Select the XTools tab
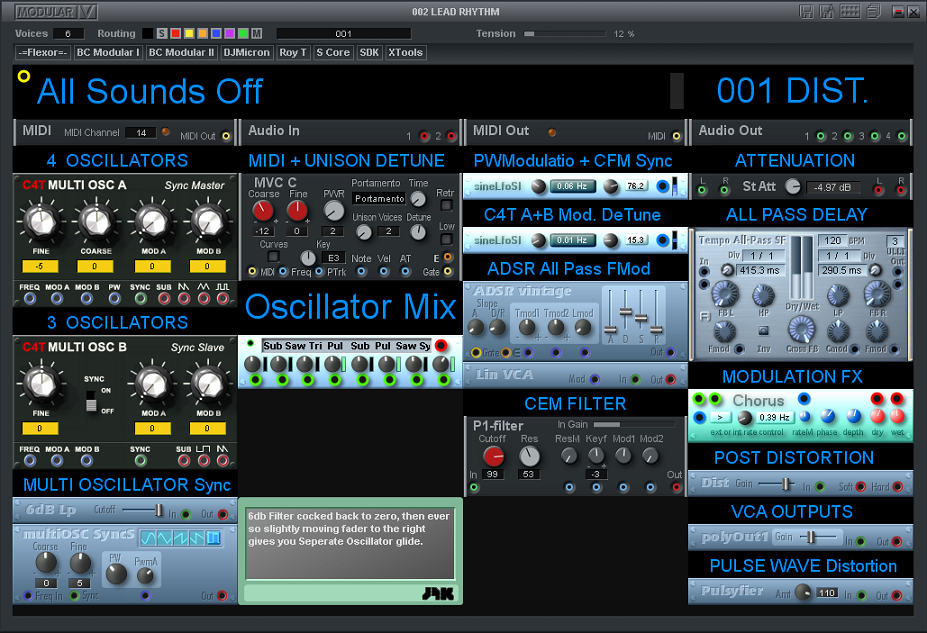 point(405,52)
